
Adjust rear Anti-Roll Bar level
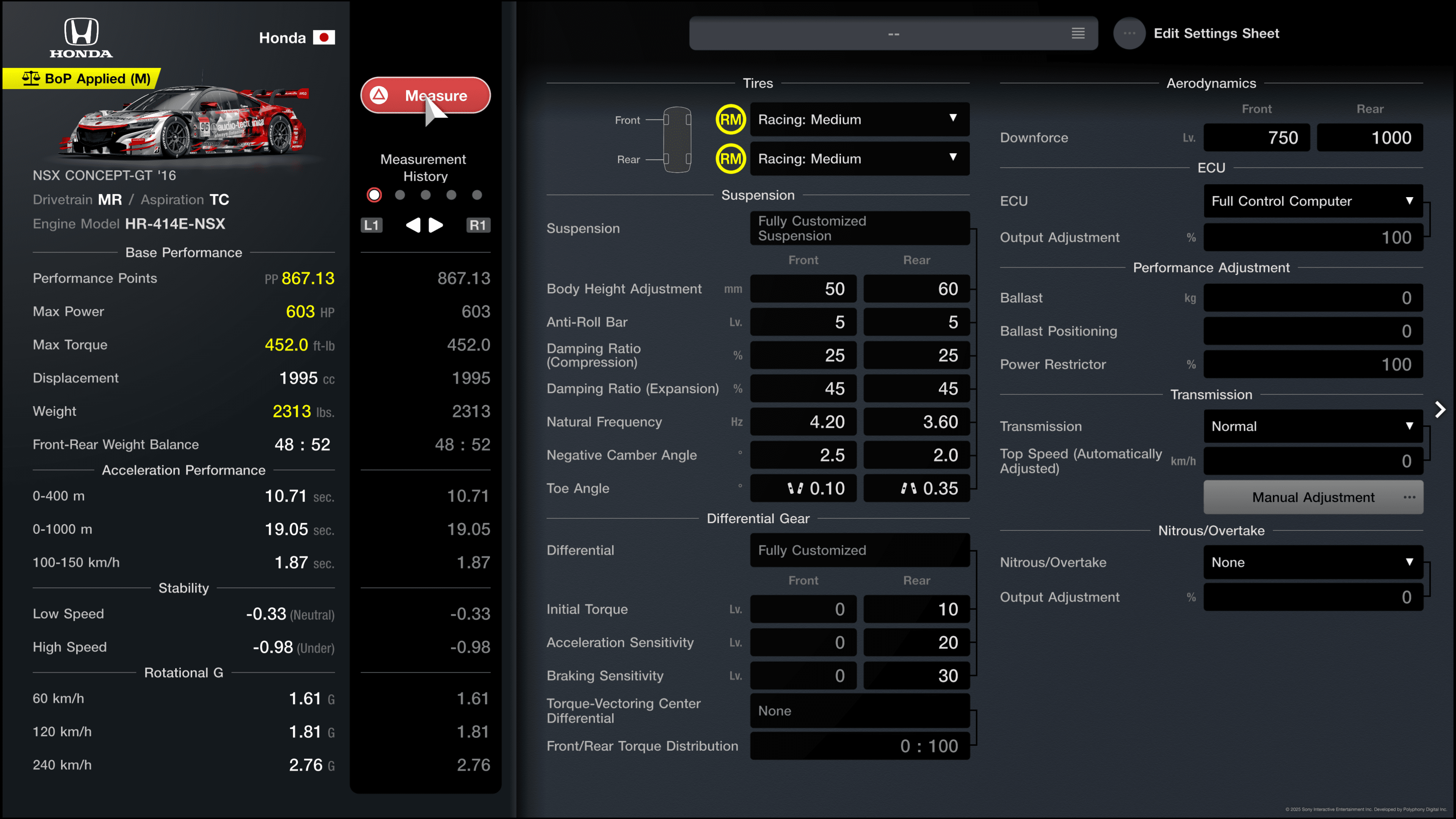(x=917, y=322)
